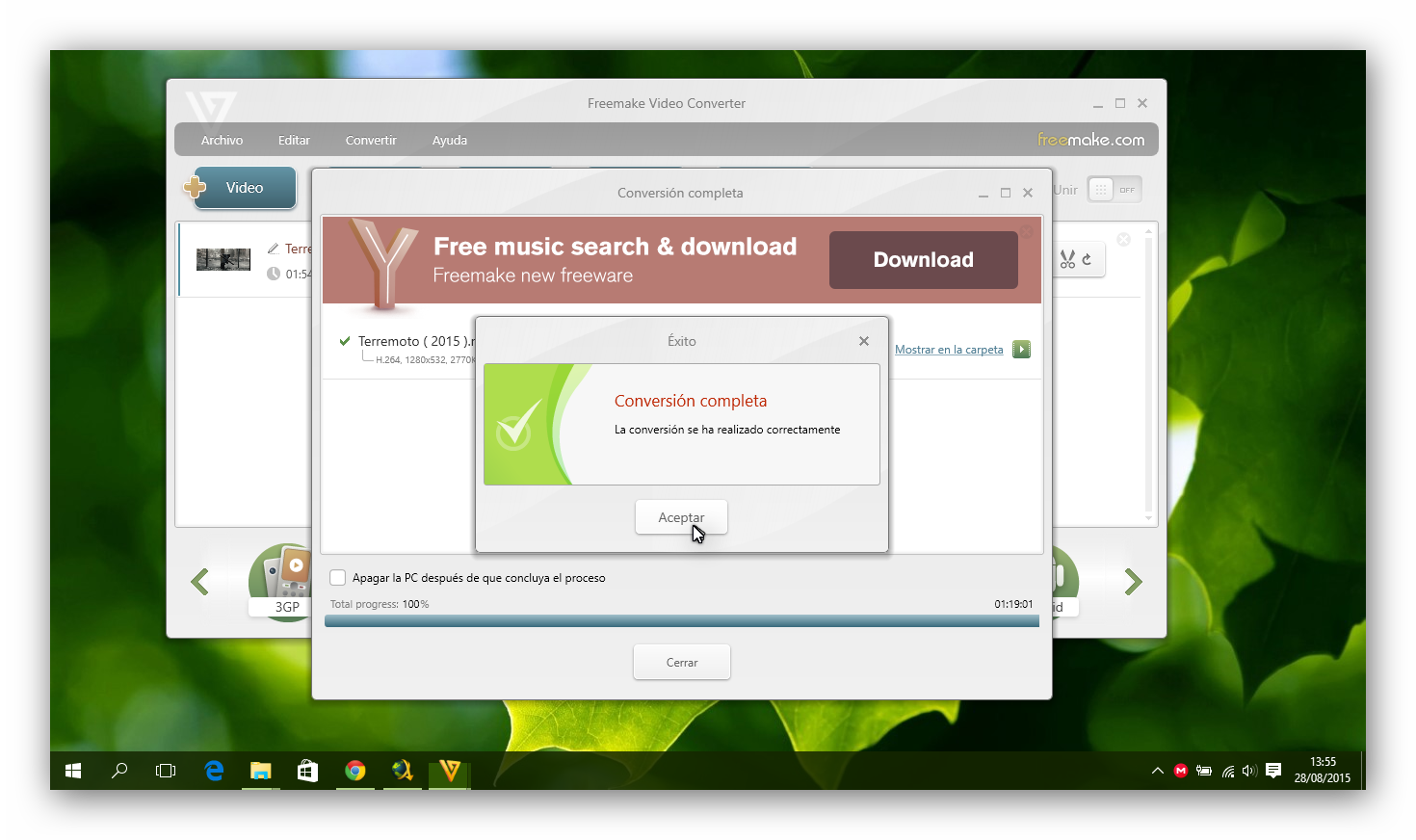Minimize the Conversión completa window

pos(983,194)
